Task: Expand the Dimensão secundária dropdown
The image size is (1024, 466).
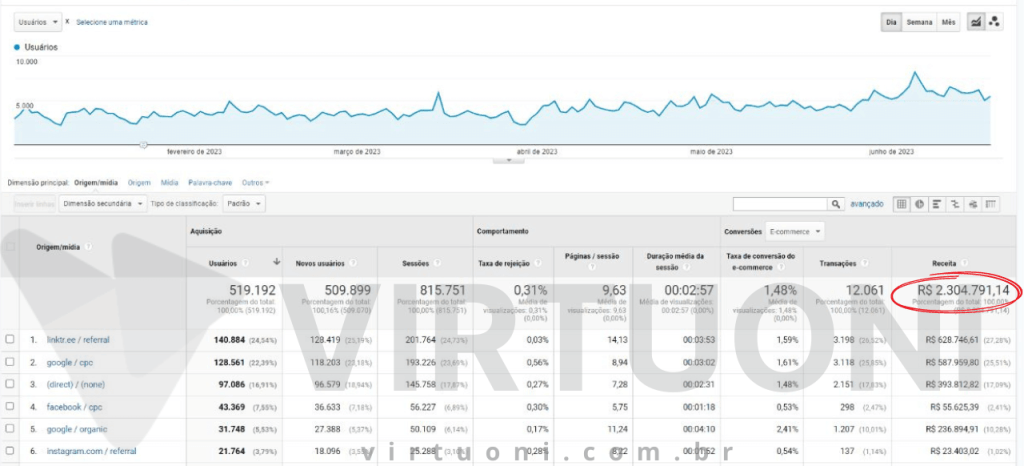Action: click(101, 204)
